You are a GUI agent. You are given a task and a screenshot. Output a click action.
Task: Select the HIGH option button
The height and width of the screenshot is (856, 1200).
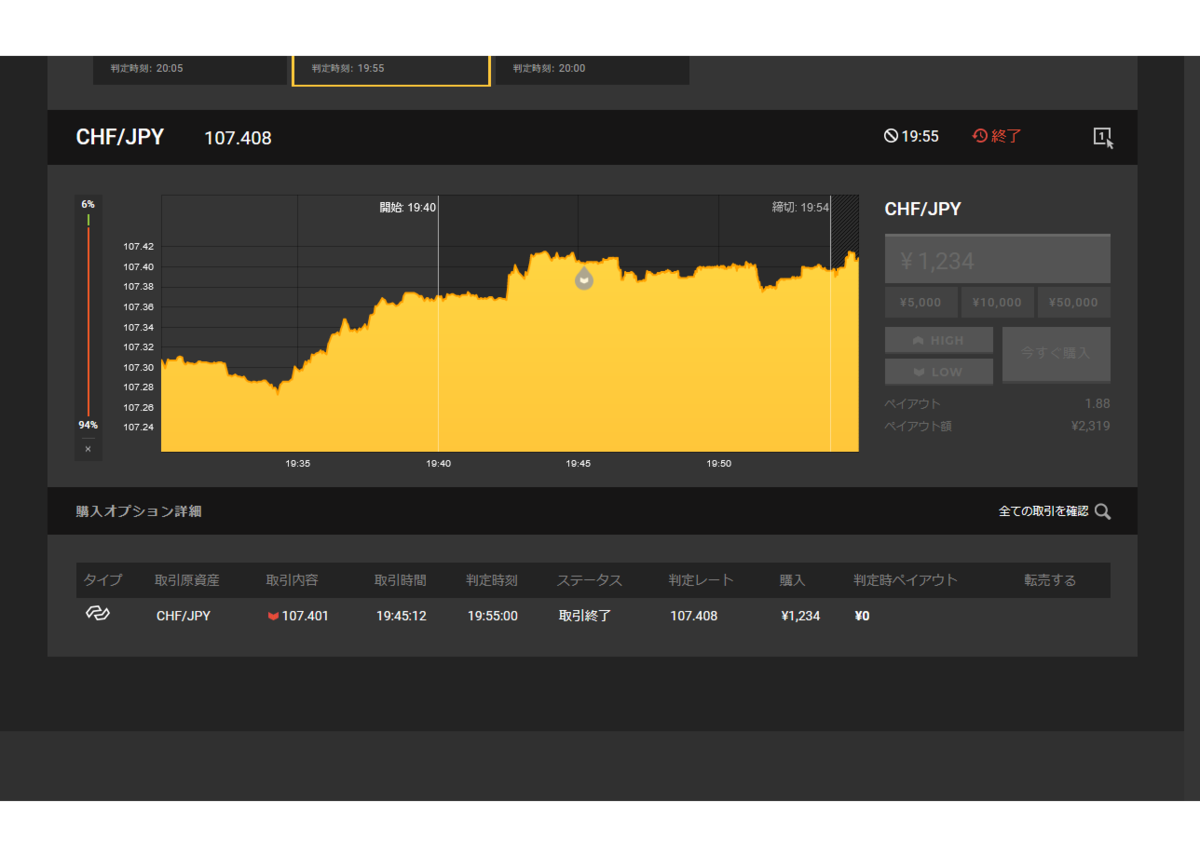pyautogui.click(x=939, y=340)
